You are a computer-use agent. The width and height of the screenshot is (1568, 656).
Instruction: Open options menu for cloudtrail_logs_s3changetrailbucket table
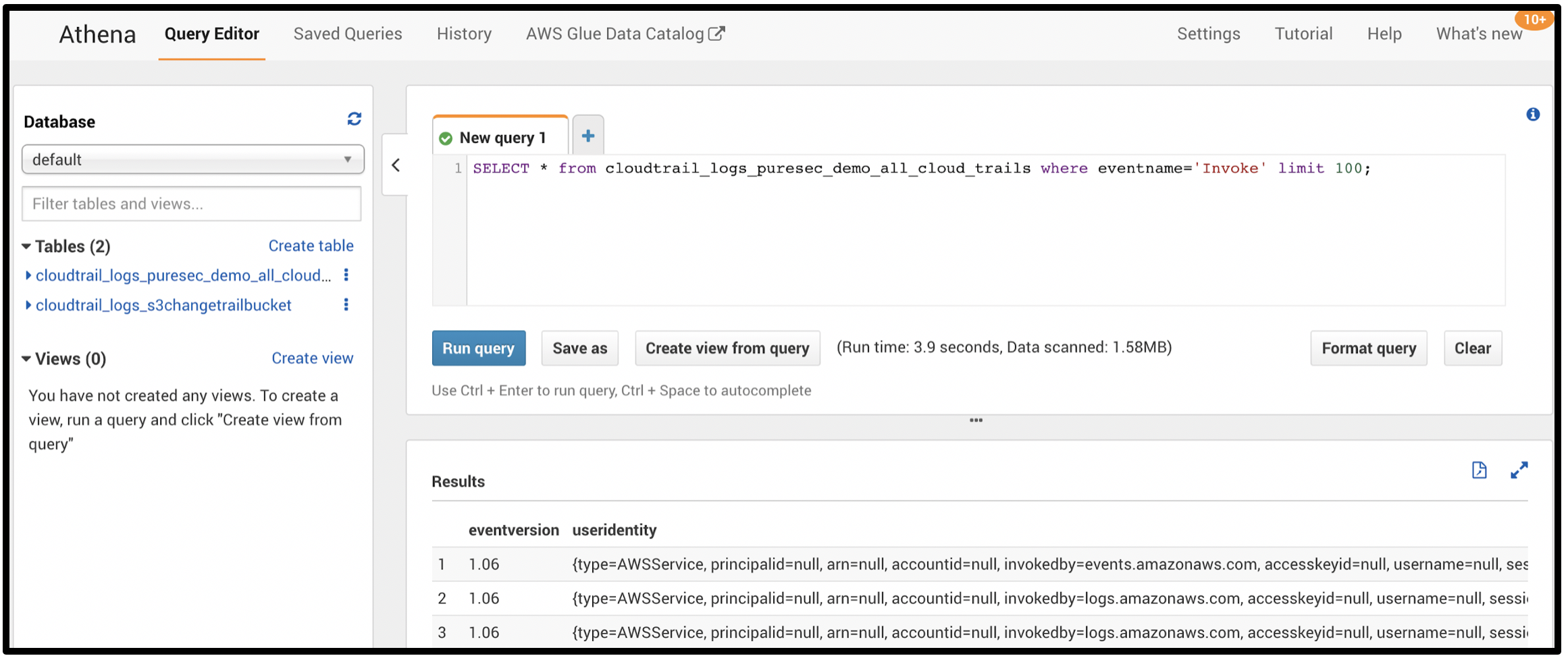(346, 304)
